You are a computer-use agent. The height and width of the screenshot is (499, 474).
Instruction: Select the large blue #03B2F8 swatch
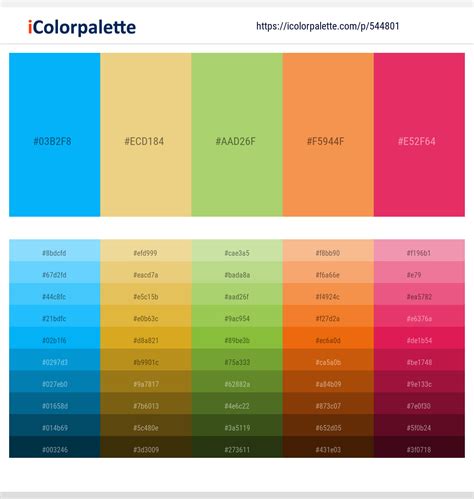(55, 135)
